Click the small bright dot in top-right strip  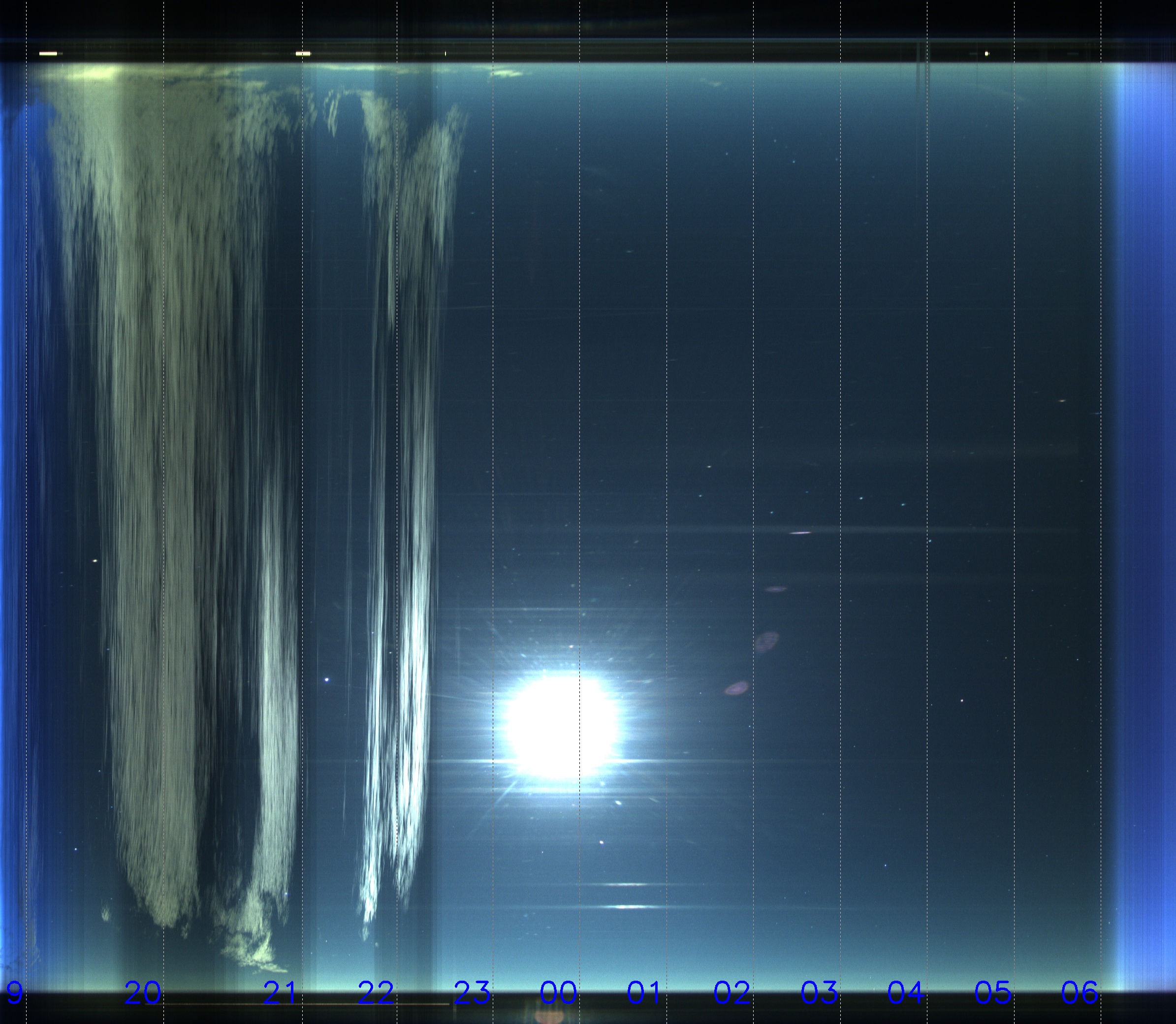point(986,54)
